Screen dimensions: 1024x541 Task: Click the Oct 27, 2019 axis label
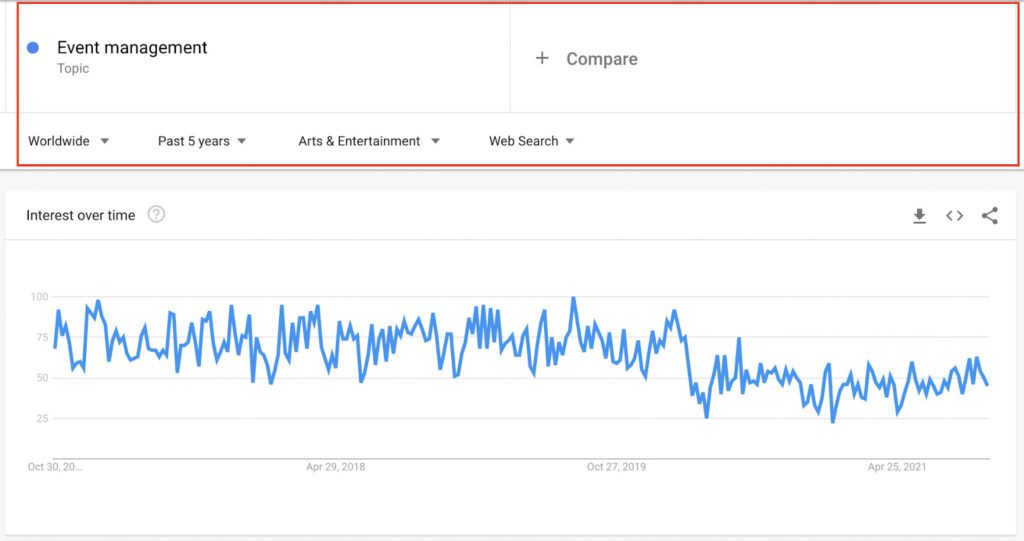[616, 467]
